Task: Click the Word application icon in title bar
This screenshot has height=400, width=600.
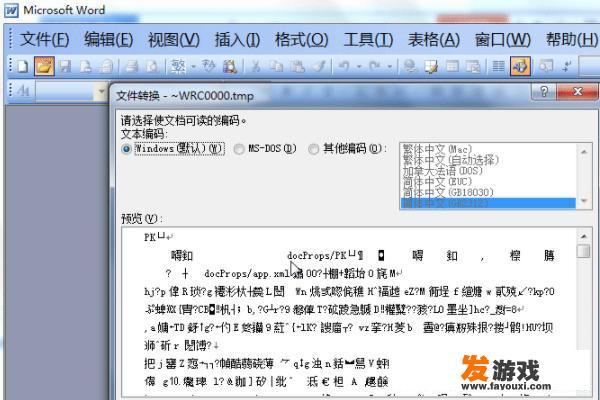Action: pos(11,10)
